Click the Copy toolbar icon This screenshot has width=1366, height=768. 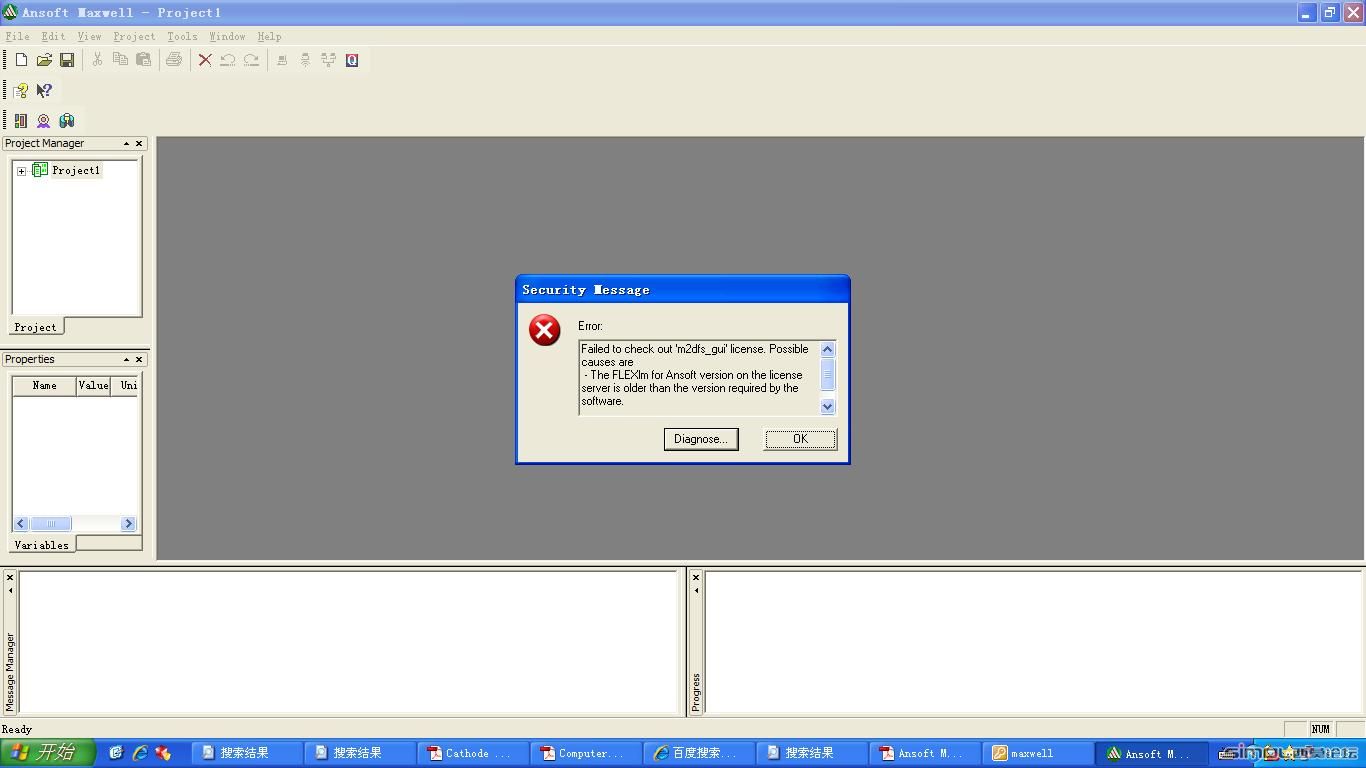coord(120,60)
